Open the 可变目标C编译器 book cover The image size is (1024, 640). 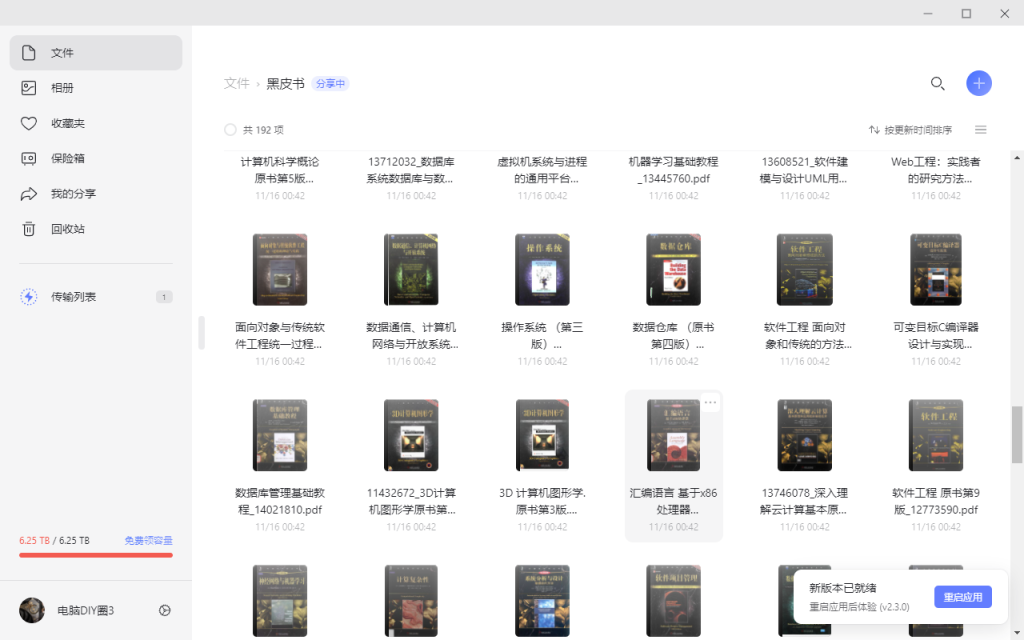(936, 270)
